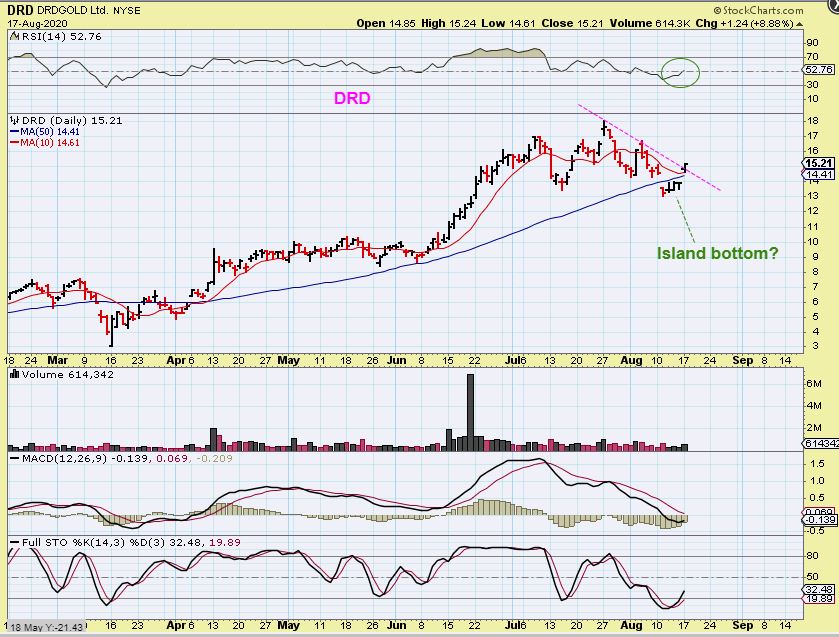Click the 19.89 stochastic tag on right axis
839x637 pixels.
818,598
